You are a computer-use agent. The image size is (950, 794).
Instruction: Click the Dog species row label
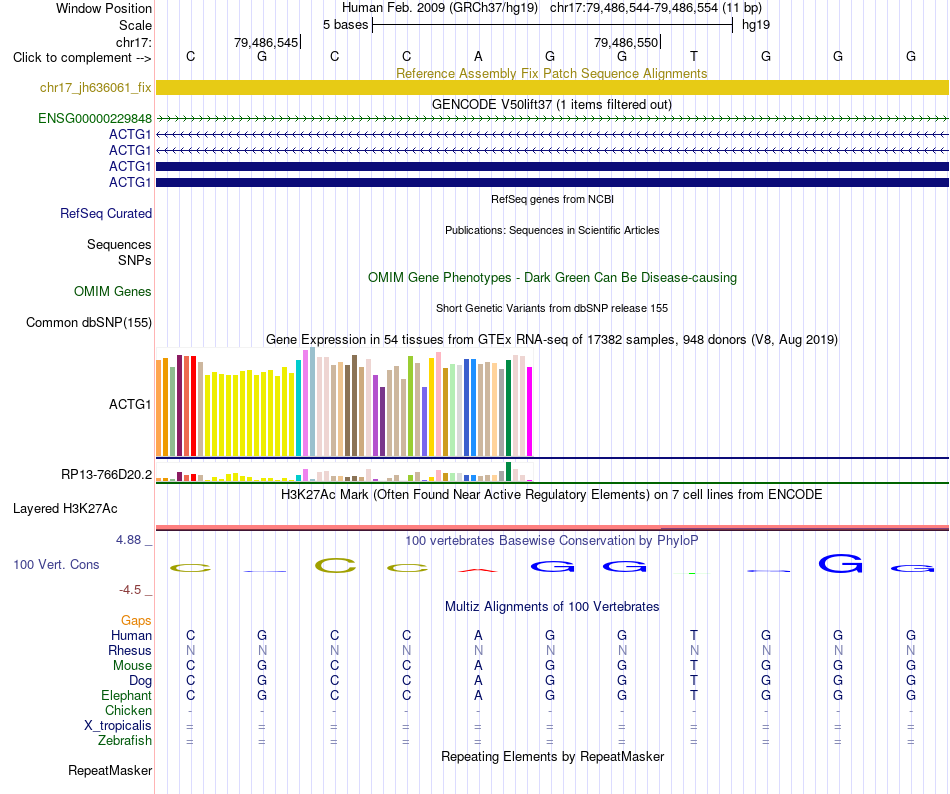140,681
